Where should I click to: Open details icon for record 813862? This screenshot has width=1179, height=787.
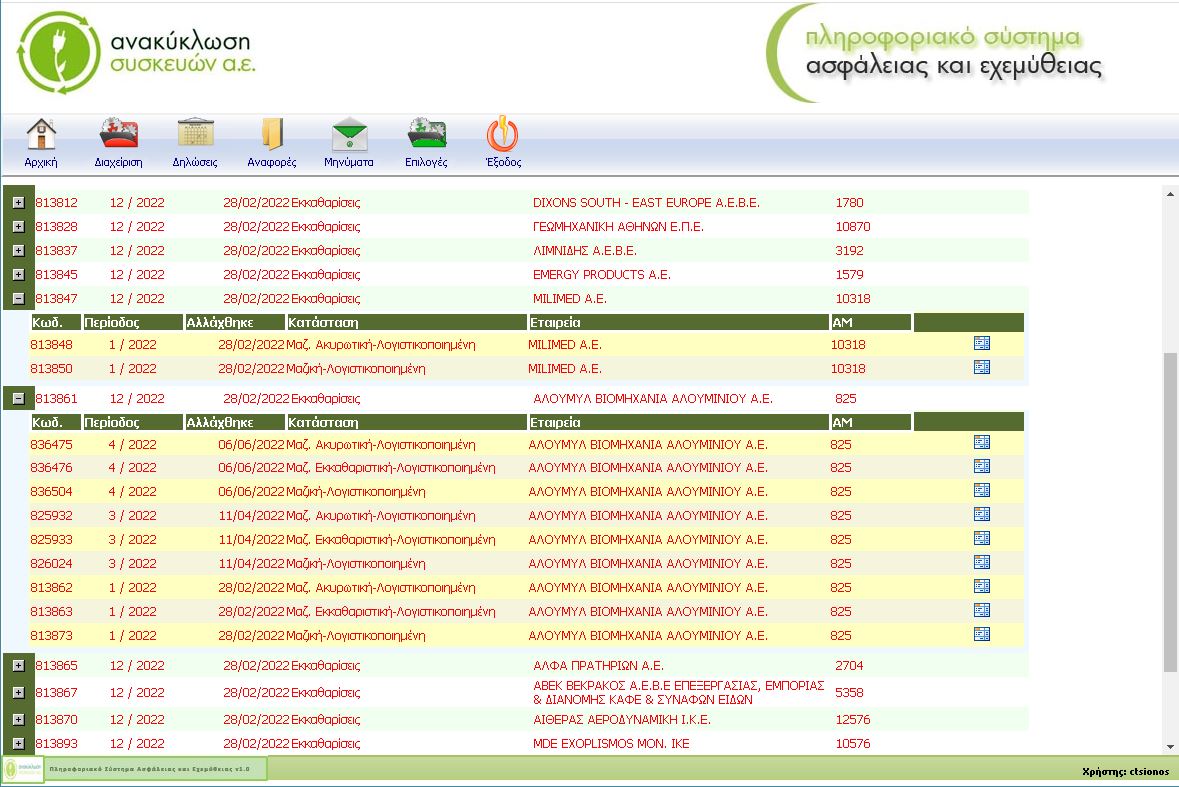coord(982,587)
